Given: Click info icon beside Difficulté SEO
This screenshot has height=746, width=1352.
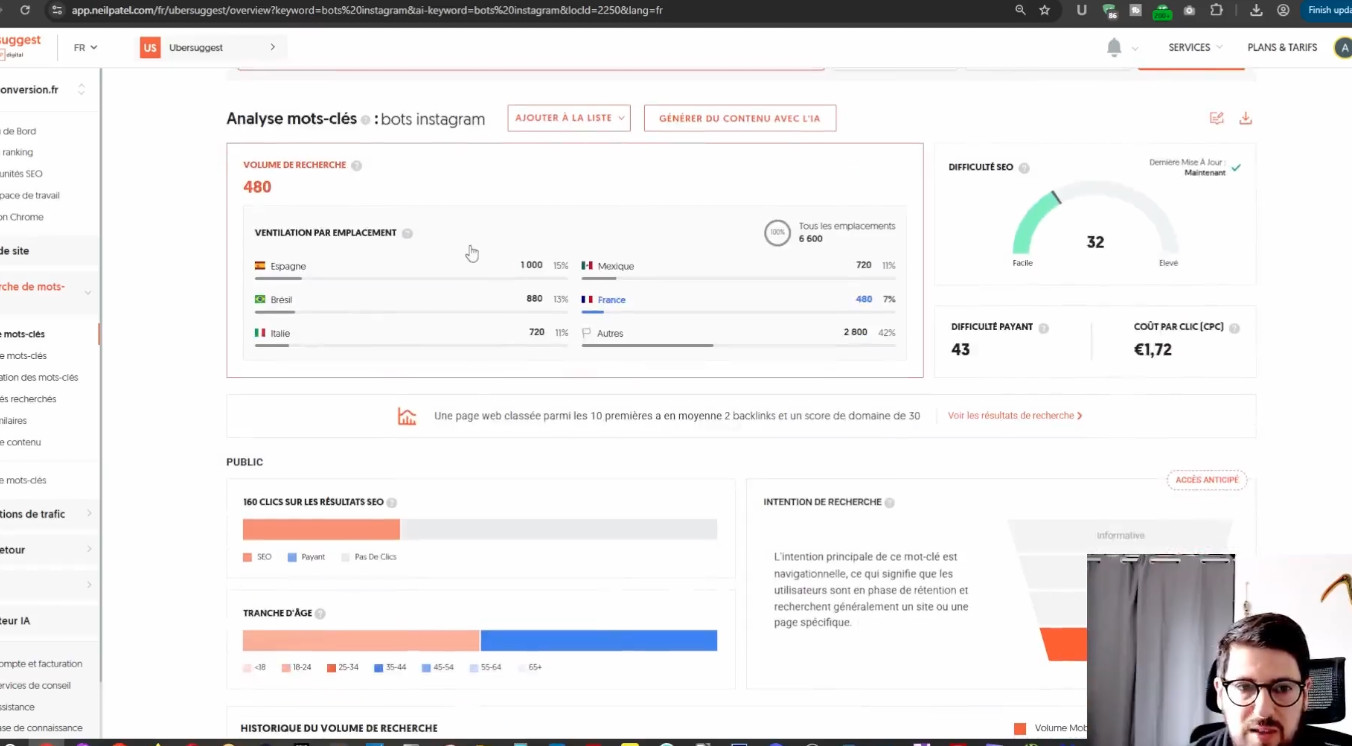Looking at the screenshot, I should pyautogui.click(x=1023, y=168).
